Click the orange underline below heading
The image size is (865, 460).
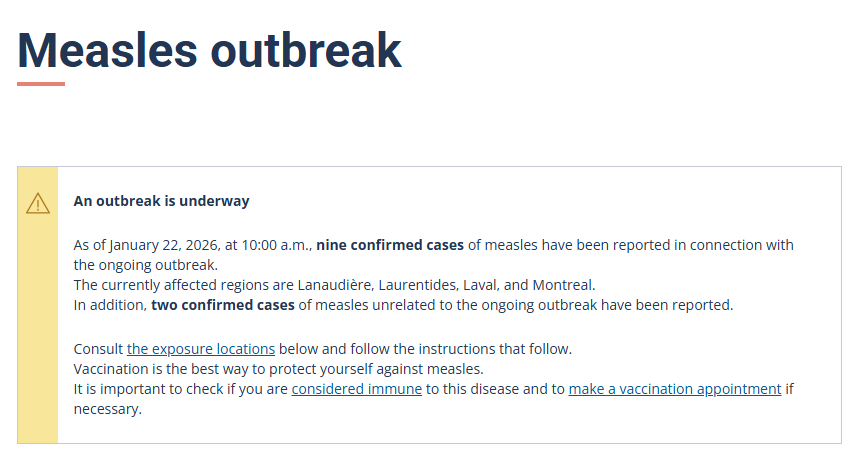click(41, 84)
